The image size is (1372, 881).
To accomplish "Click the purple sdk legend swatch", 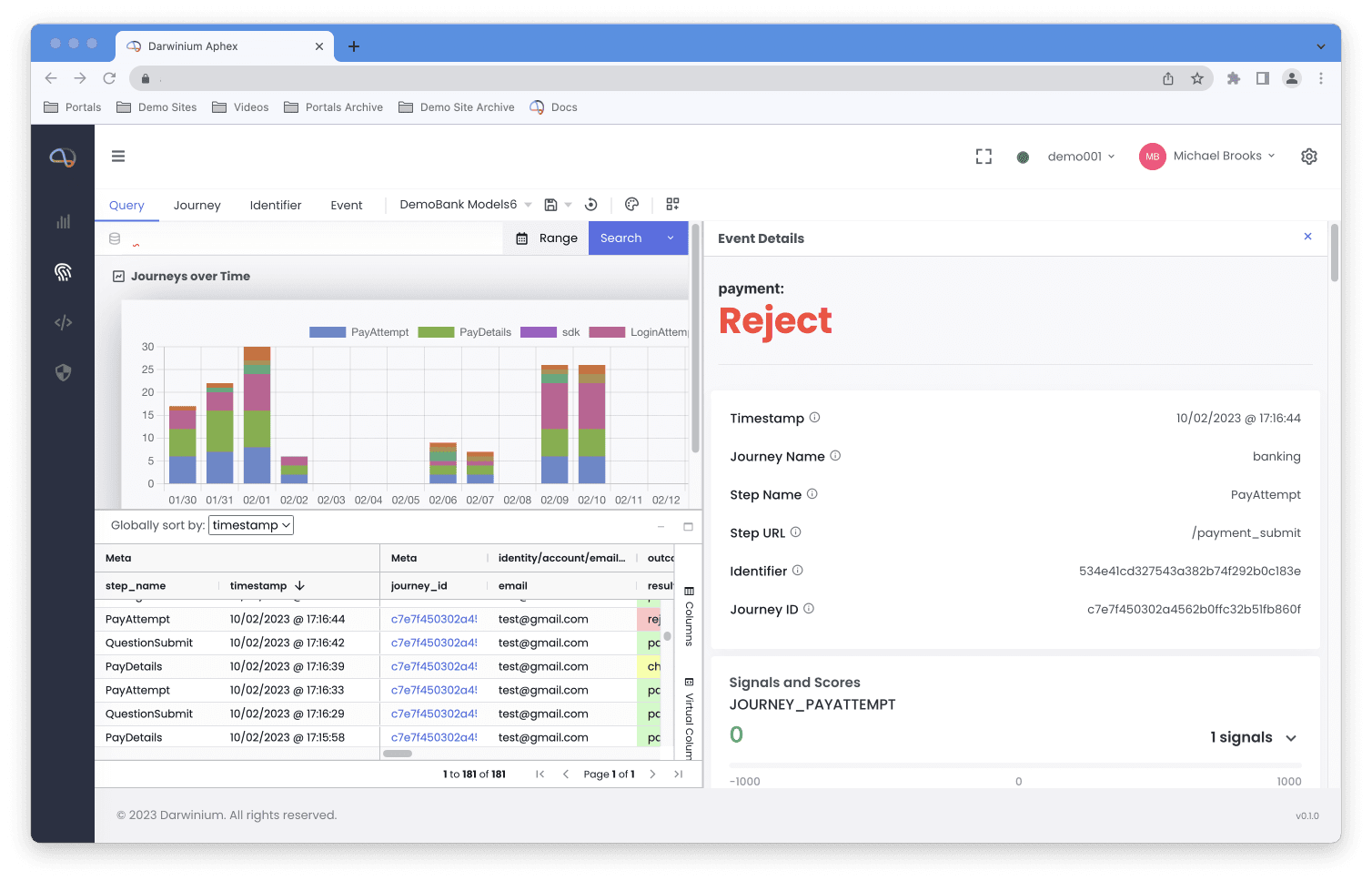I will pyautogui.click(x=538, y=332).
